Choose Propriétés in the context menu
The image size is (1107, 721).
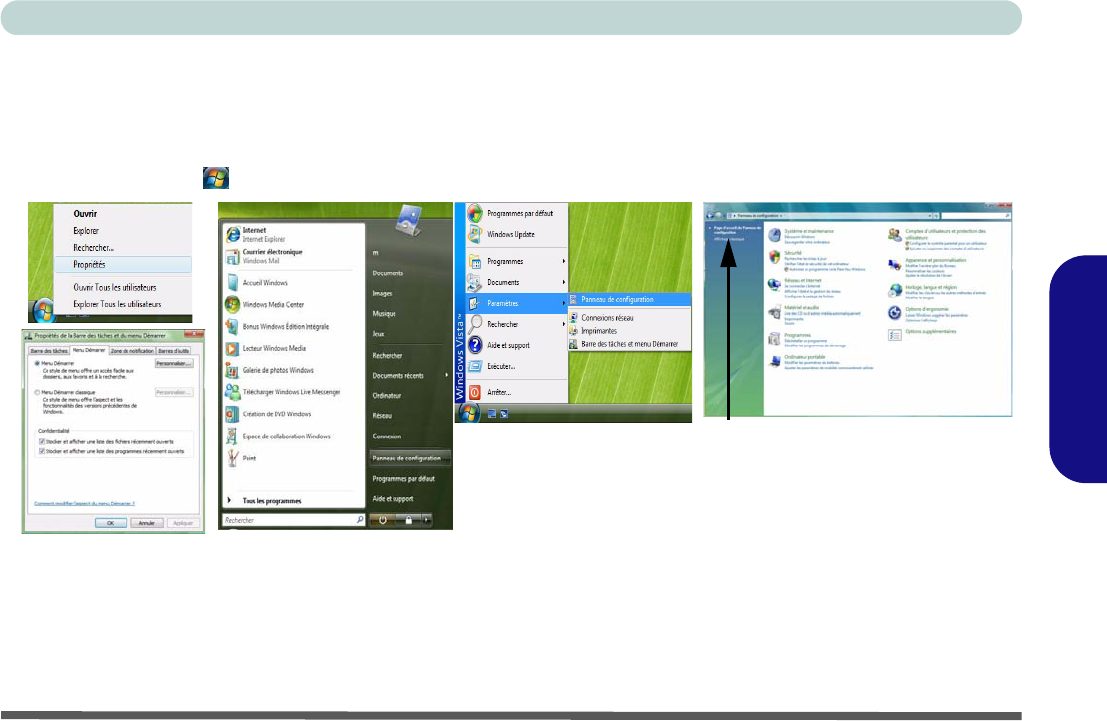point(123,264)
